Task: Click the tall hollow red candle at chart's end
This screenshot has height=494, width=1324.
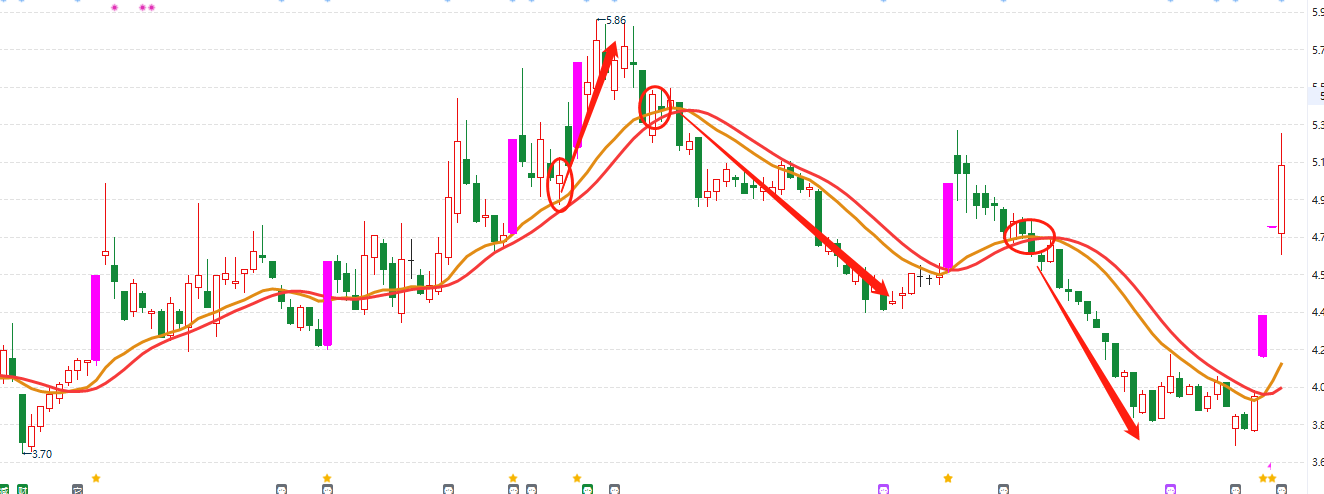Action: 1281,199
